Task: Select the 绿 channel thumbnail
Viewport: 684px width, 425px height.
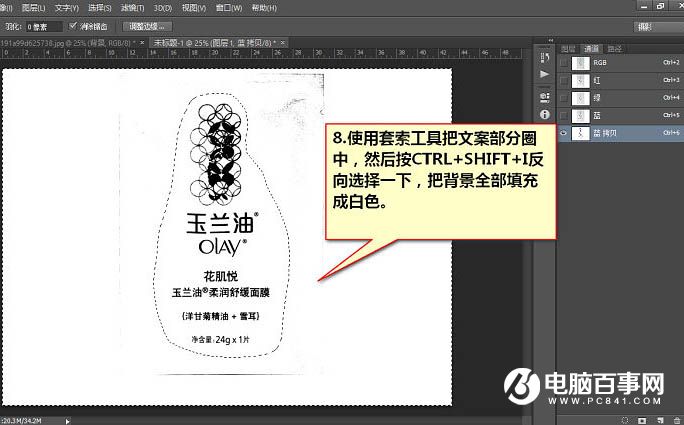Action: [x=581, y=98]
